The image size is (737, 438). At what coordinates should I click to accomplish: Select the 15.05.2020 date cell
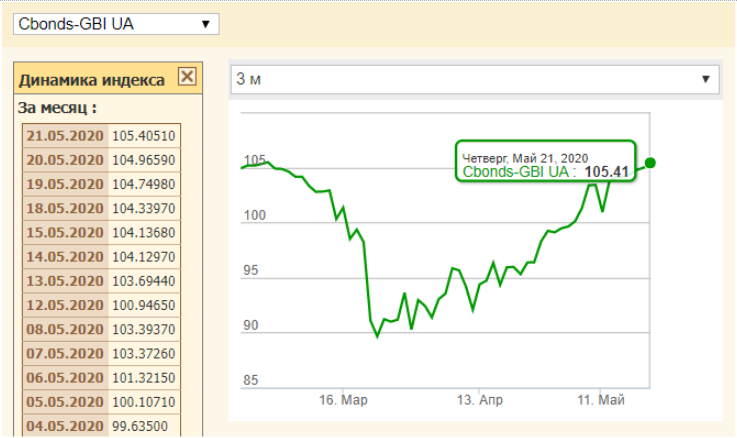tap(65, 233)
